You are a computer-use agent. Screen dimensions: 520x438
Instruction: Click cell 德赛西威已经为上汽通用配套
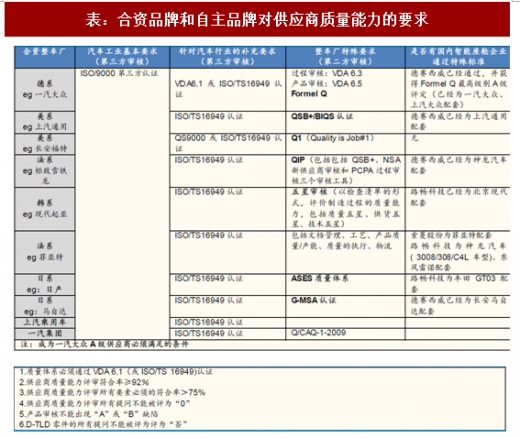click(458, 122)
